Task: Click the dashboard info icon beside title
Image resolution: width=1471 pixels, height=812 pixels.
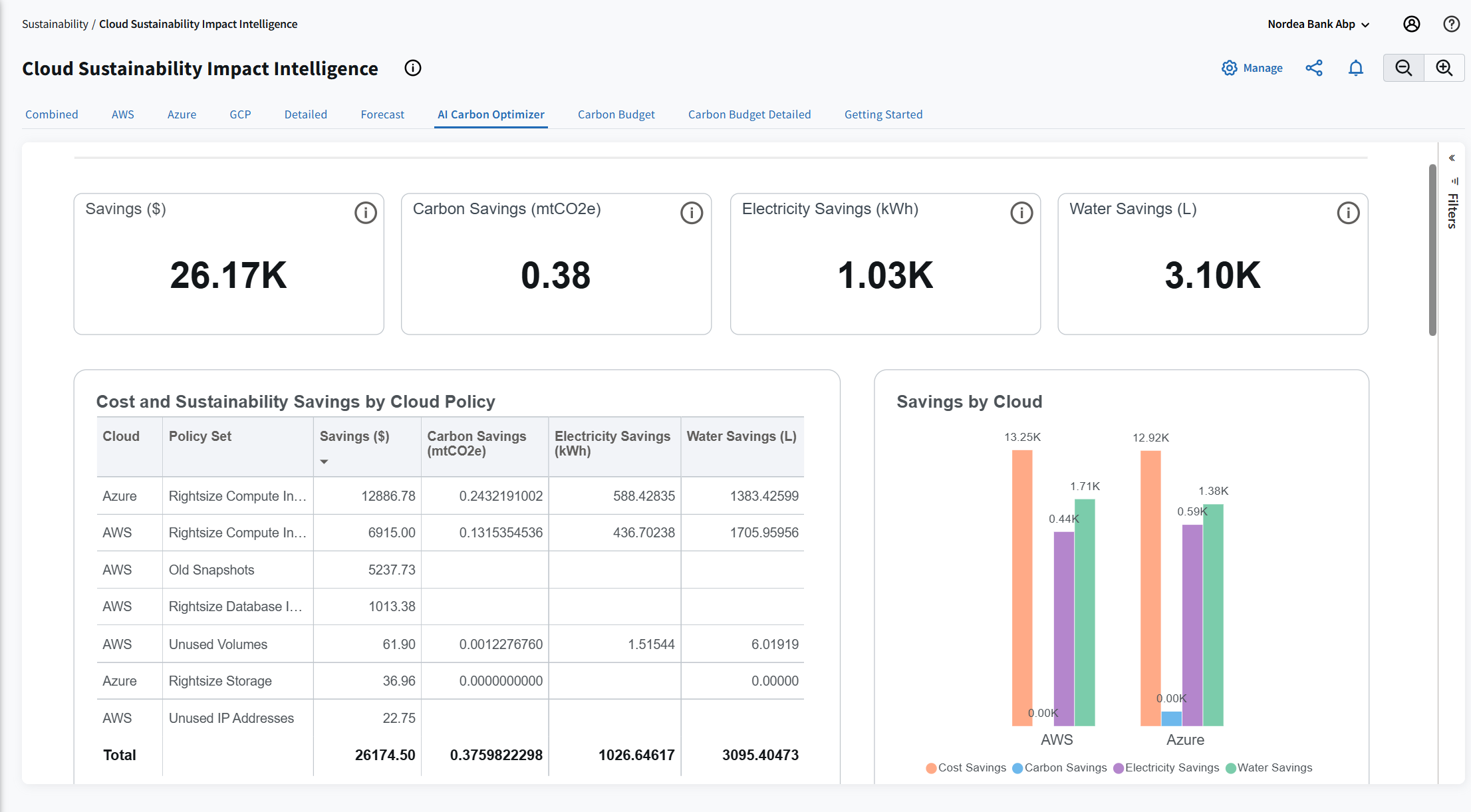Action: click(413, 68)
